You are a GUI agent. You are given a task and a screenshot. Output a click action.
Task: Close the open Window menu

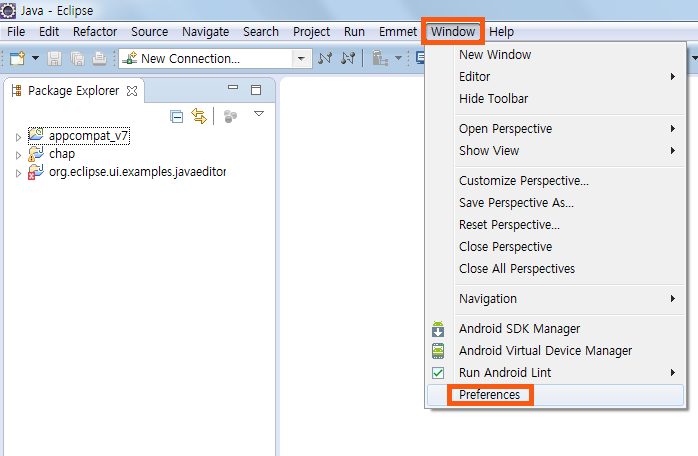coord(453,32)
